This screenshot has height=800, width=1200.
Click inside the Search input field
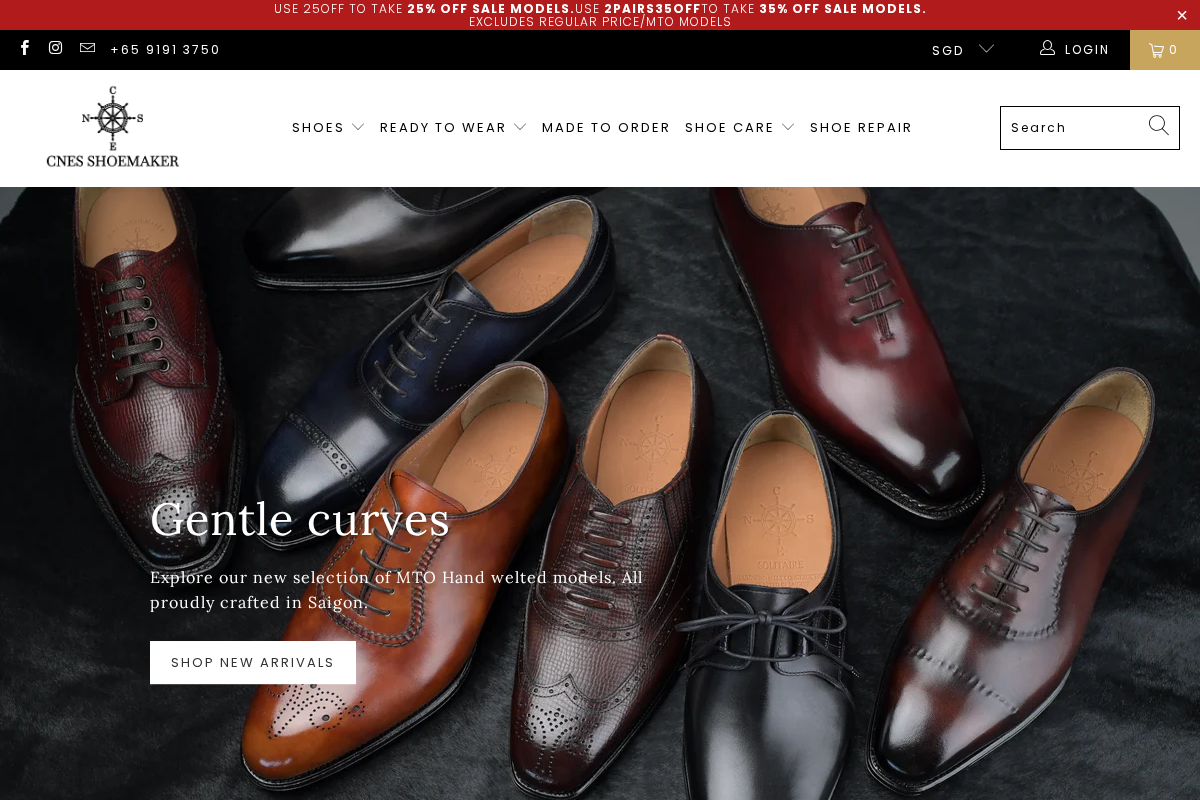[x=1070, y=127]
